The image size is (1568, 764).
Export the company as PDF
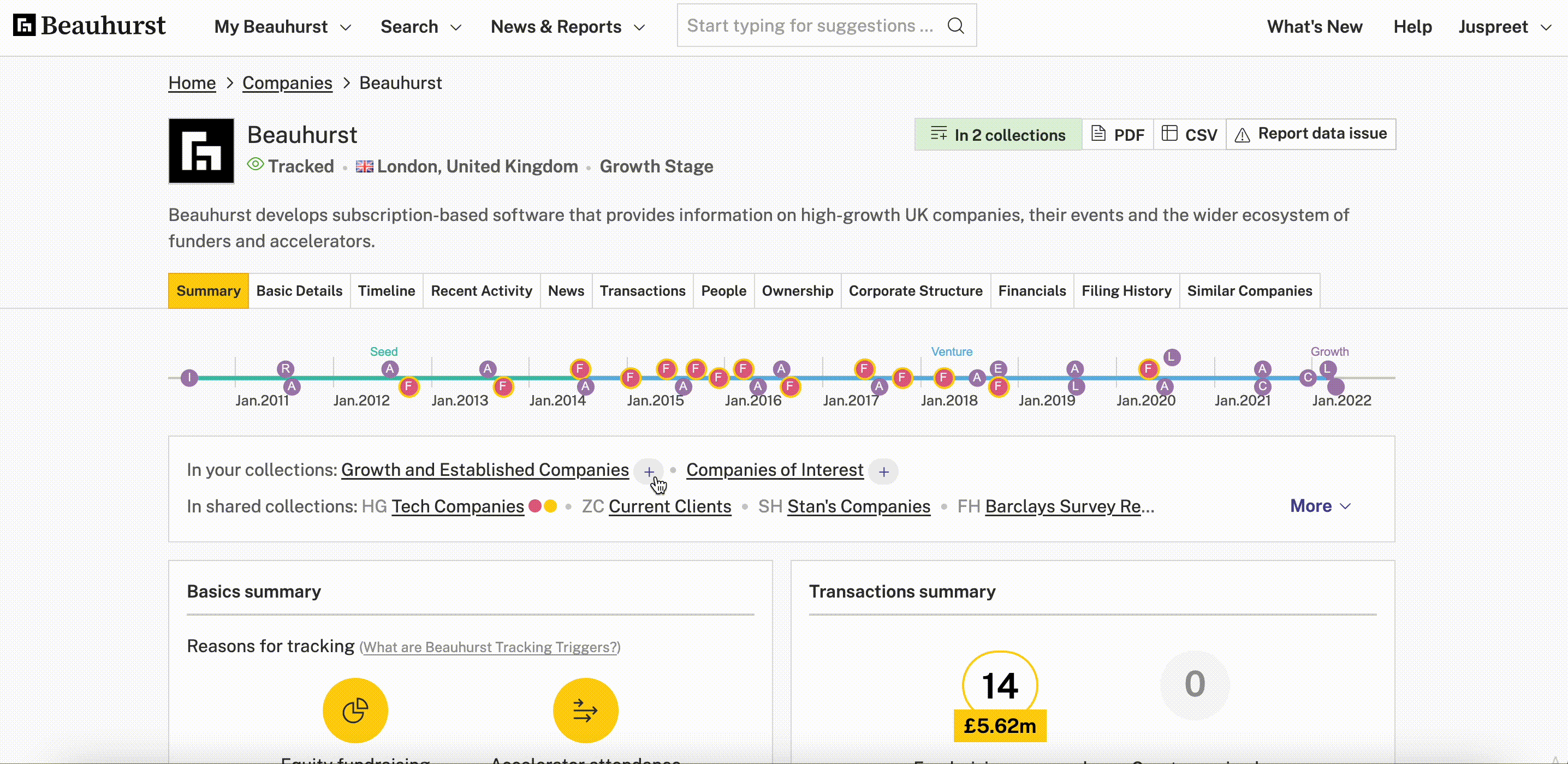coord(1118,134)
